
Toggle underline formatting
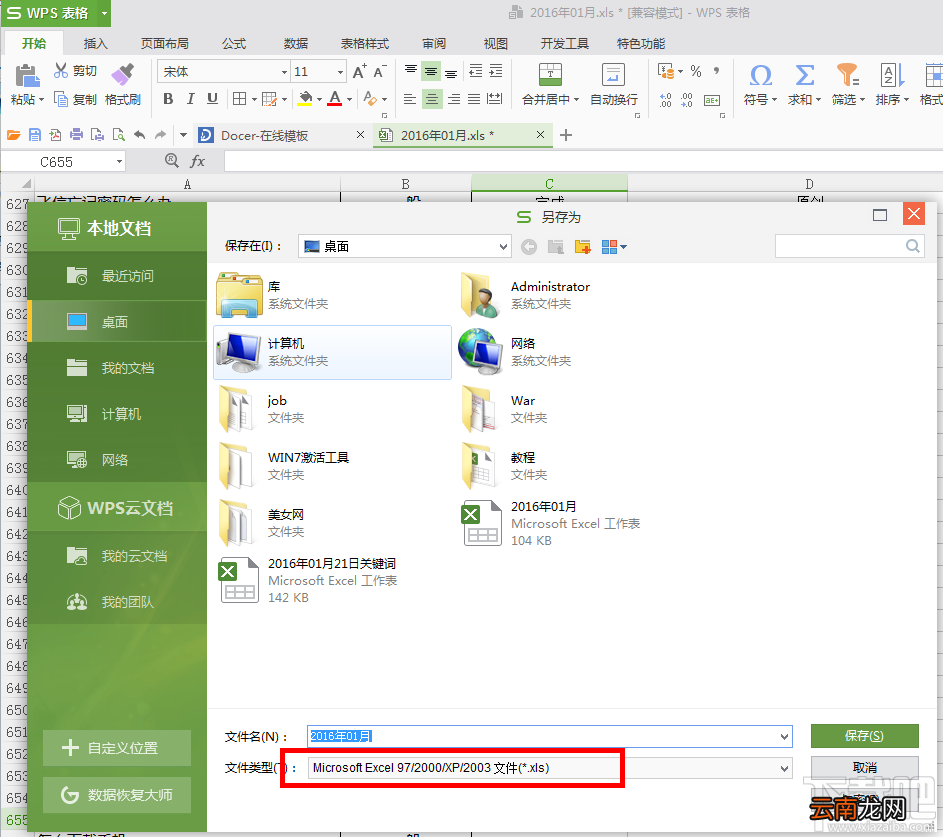(x=212, y=99)
